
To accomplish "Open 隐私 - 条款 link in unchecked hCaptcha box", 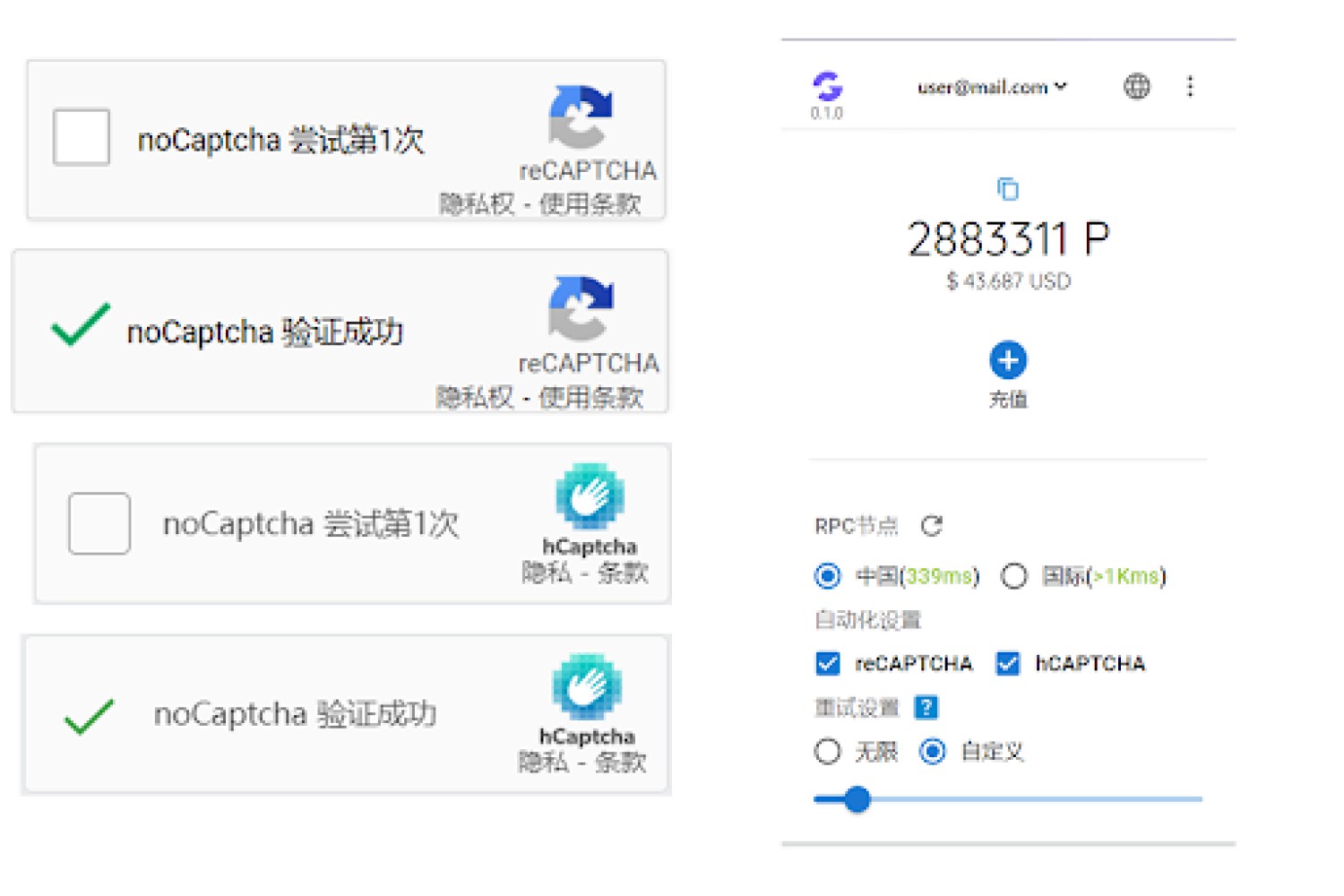I will tap(585, 572).
